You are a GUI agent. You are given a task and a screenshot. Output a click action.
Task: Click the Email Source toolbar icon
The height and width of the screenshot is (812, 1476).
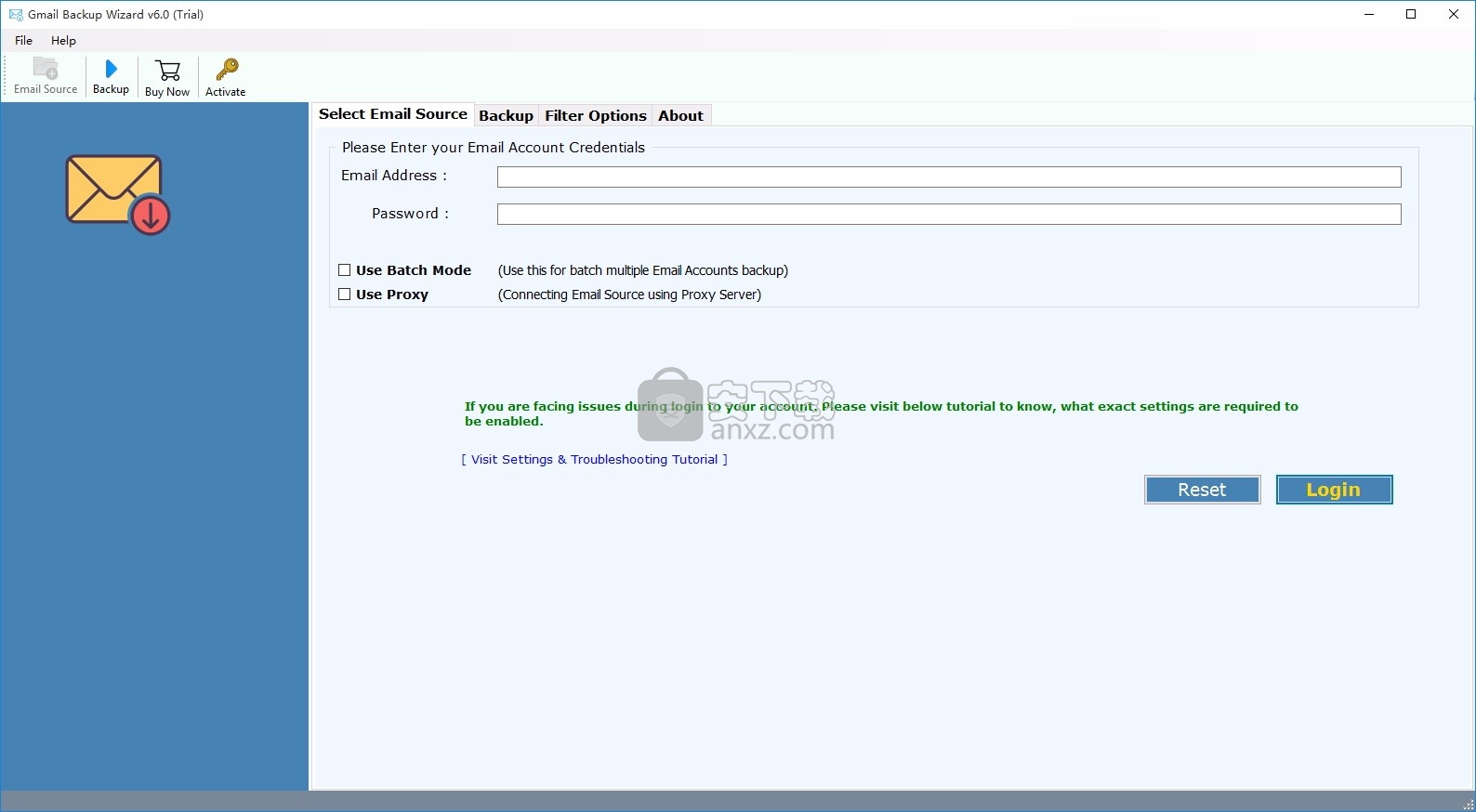[46, 76]
